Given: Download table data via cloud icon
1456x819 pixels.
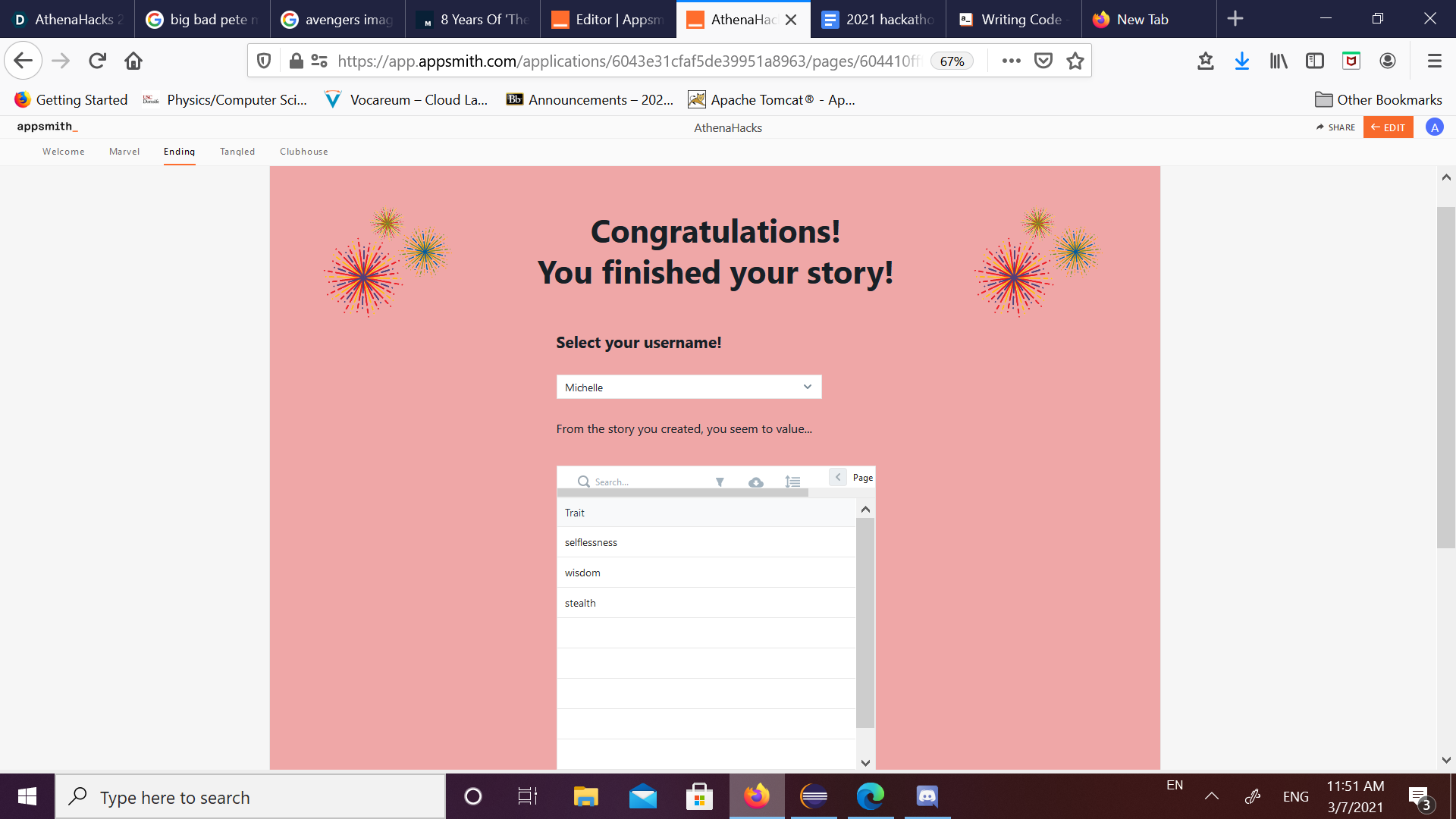Looking at the screenshot, I should point(756,482).
